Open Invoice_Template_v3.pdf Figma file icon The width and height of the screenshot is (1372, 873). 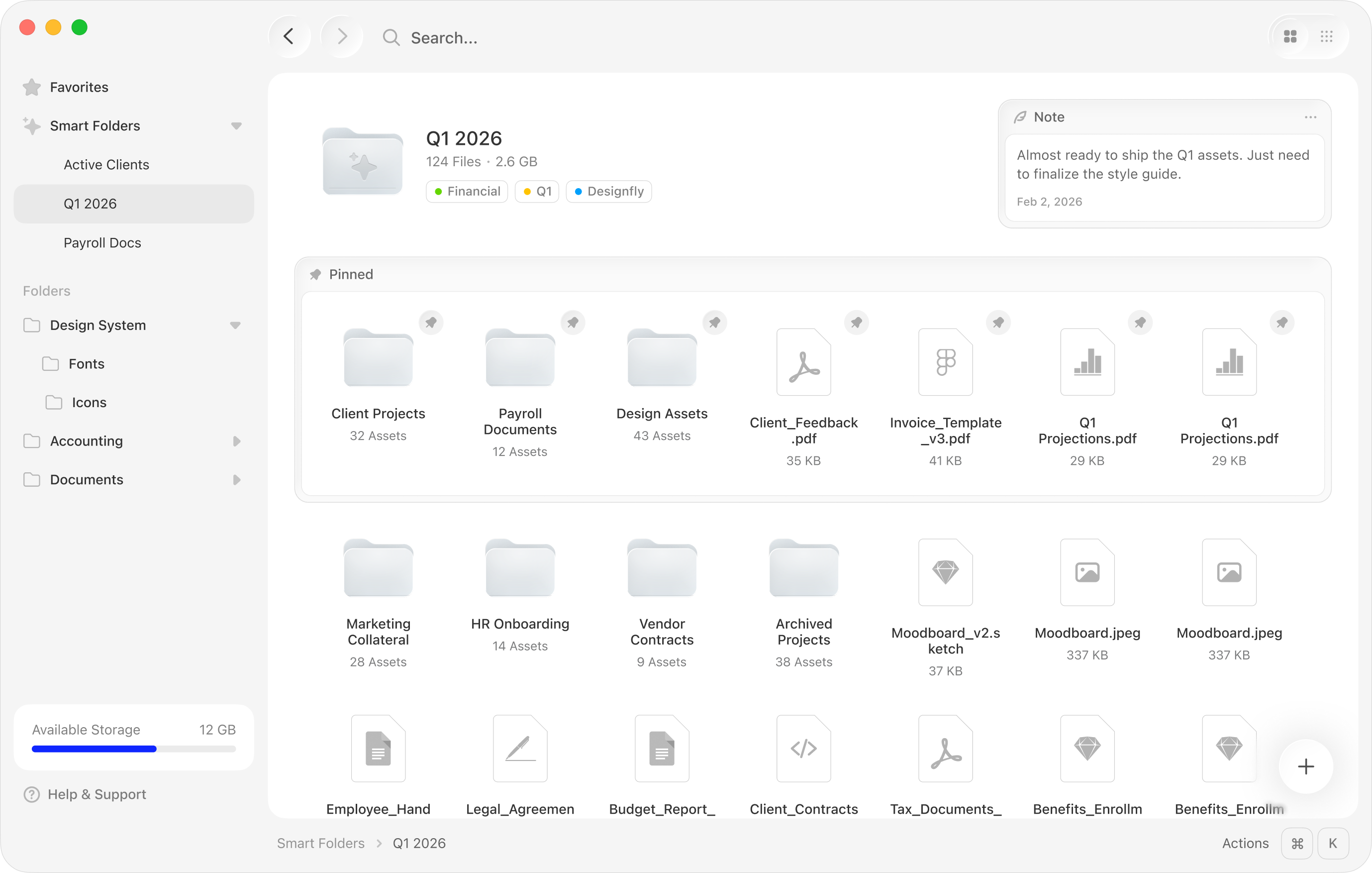coord(945,362)
